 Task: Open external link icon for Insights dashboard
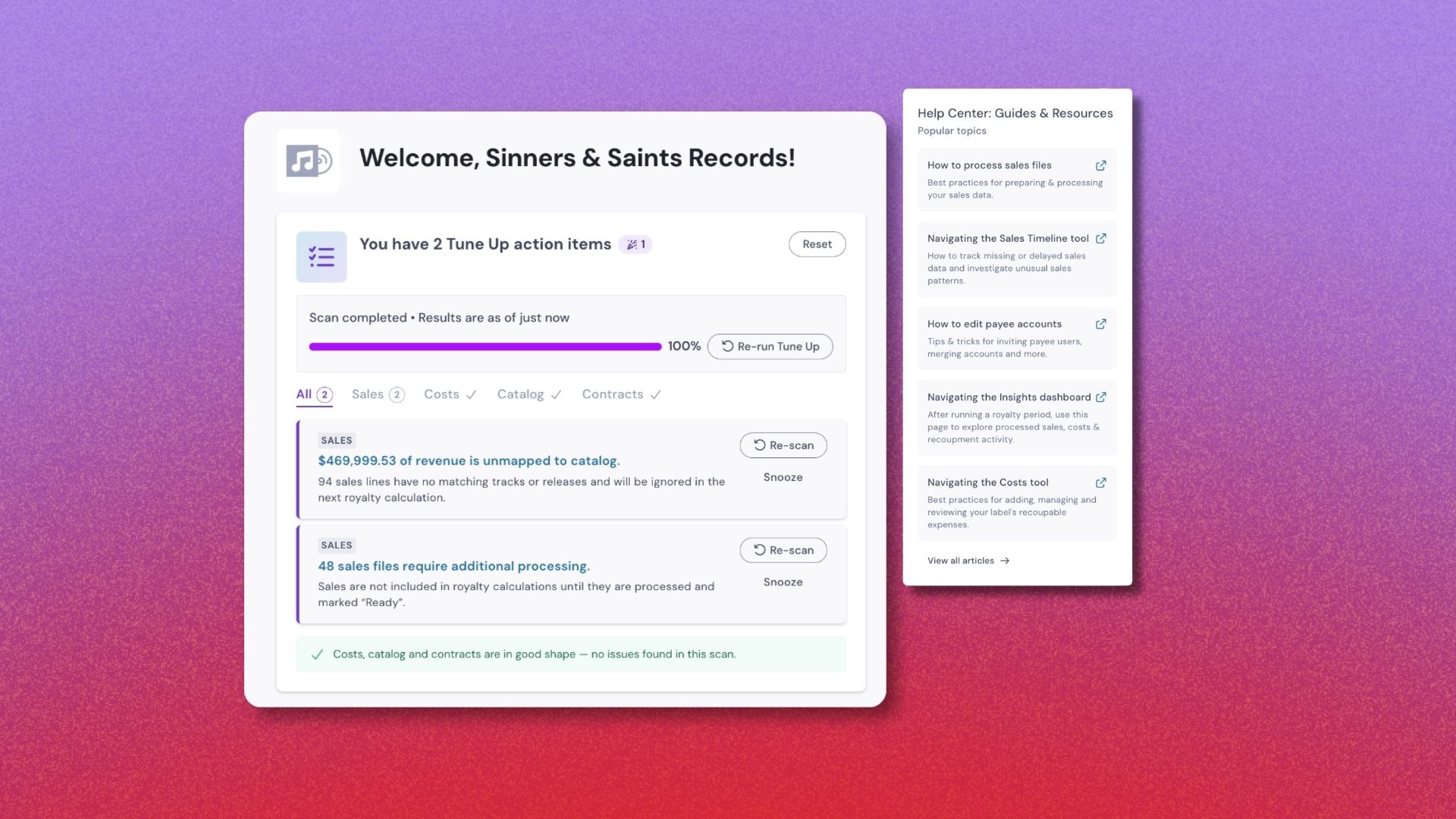click(1100, 397)
